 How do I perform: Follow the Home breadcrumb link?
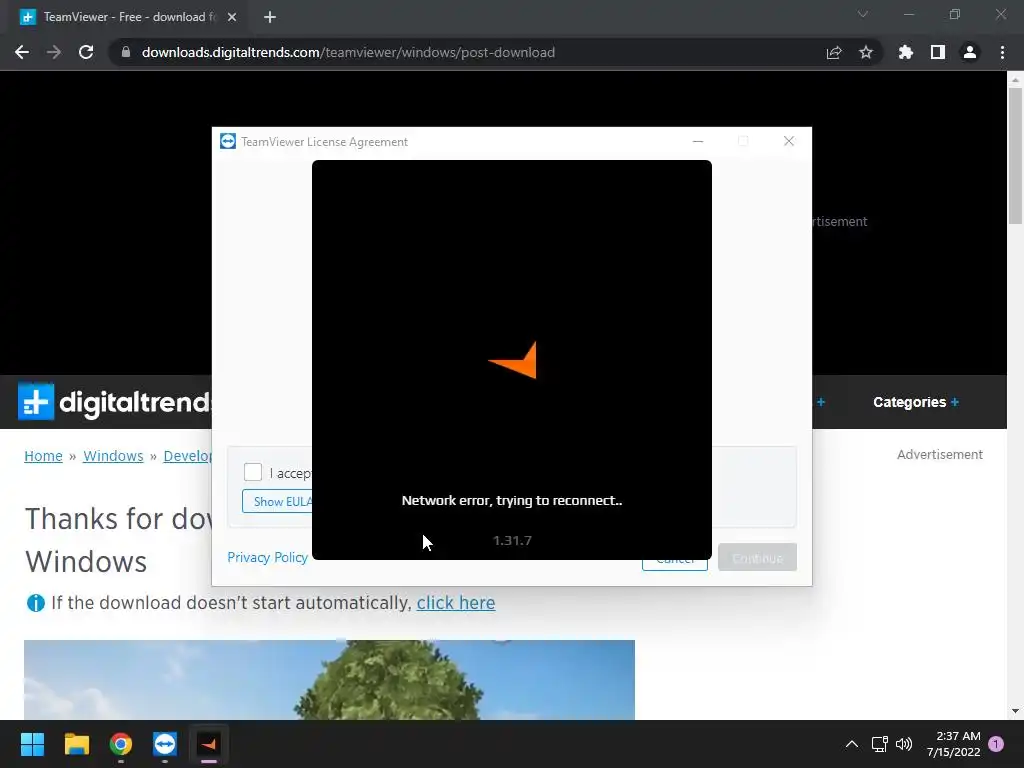tap(43, 456)
